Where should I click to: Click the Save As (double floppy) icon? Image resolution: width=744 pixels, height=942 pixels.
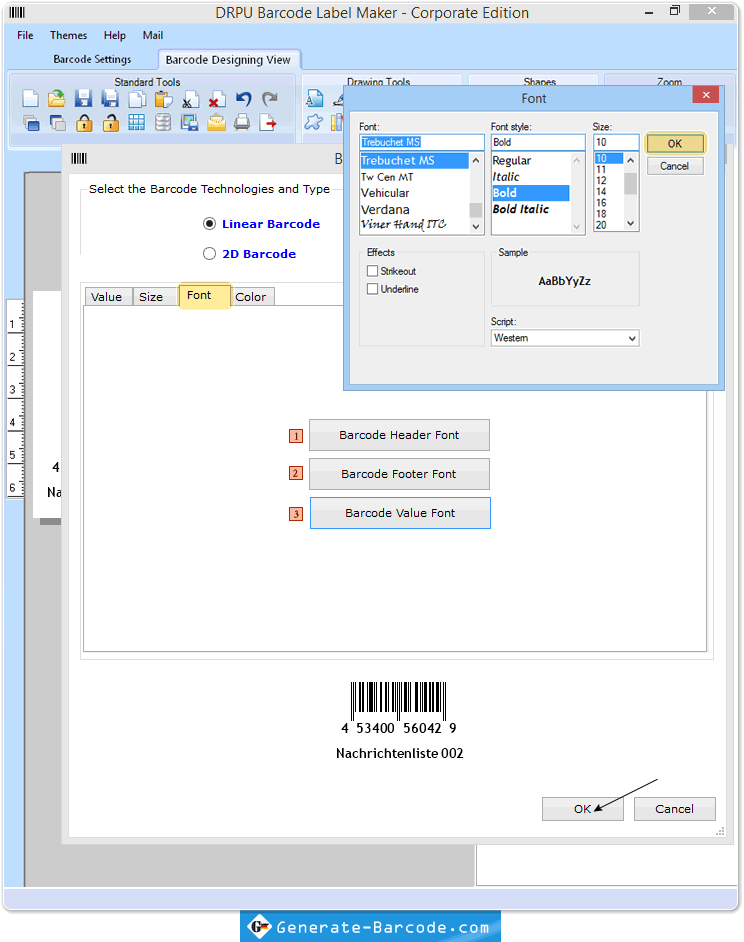pos(109,99)
